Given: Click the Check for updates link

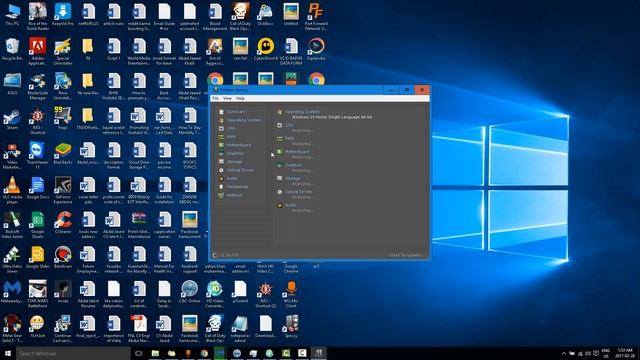Looking at the screenshot, I should pos(406,255).
